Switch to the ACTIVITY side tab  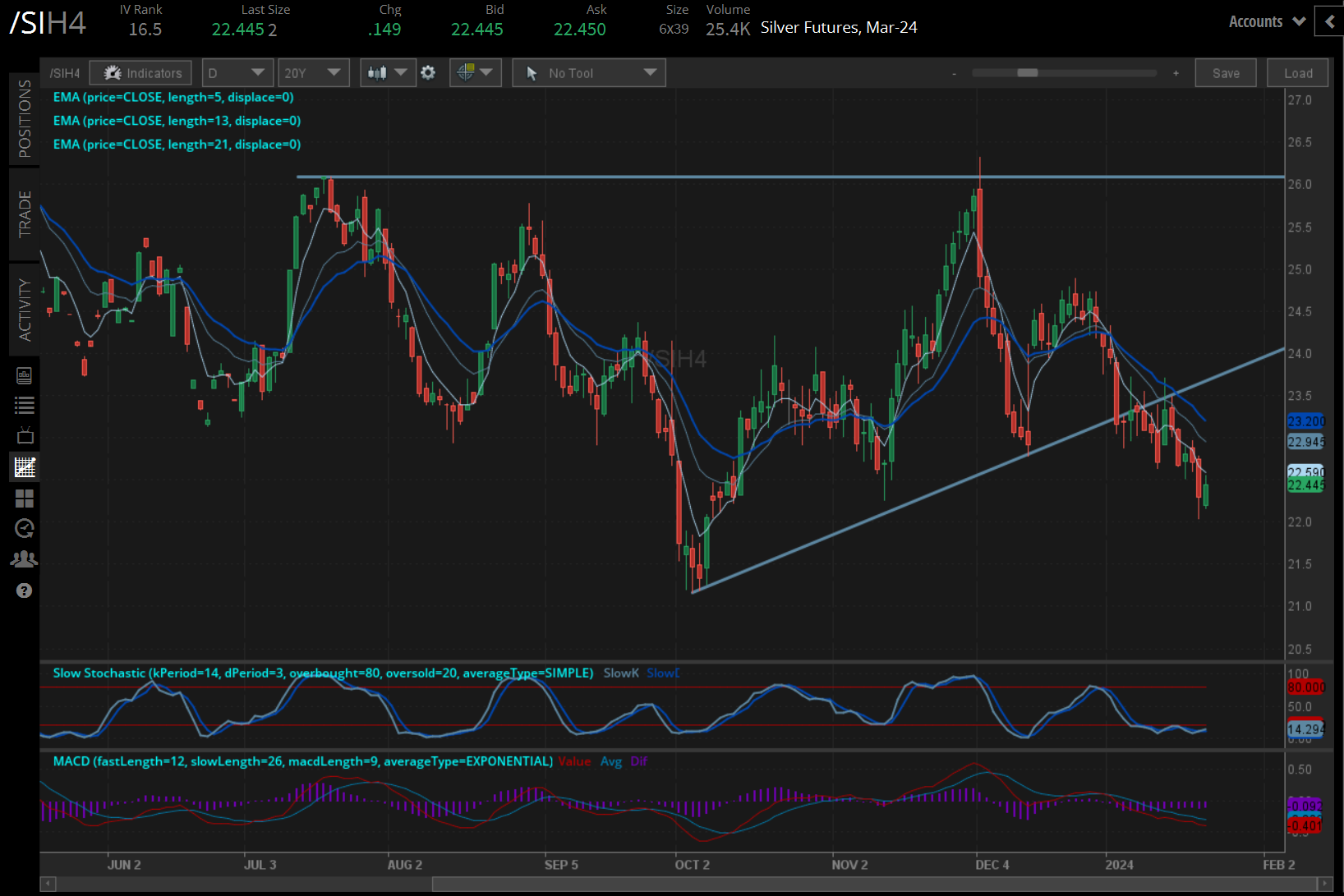(25, 310)
